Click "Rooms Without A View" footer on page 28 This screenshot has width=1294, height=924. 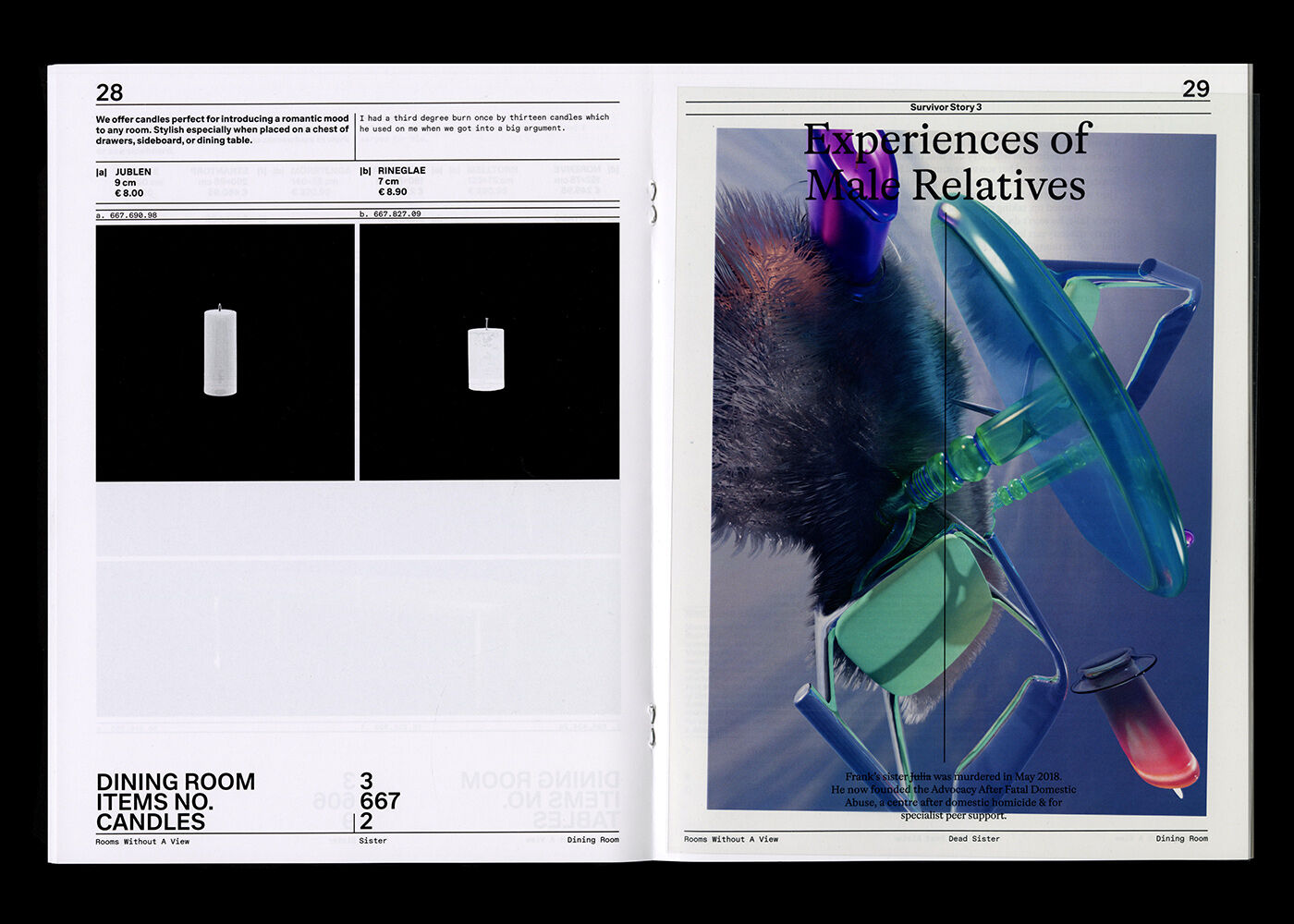(x=142, y=842)
